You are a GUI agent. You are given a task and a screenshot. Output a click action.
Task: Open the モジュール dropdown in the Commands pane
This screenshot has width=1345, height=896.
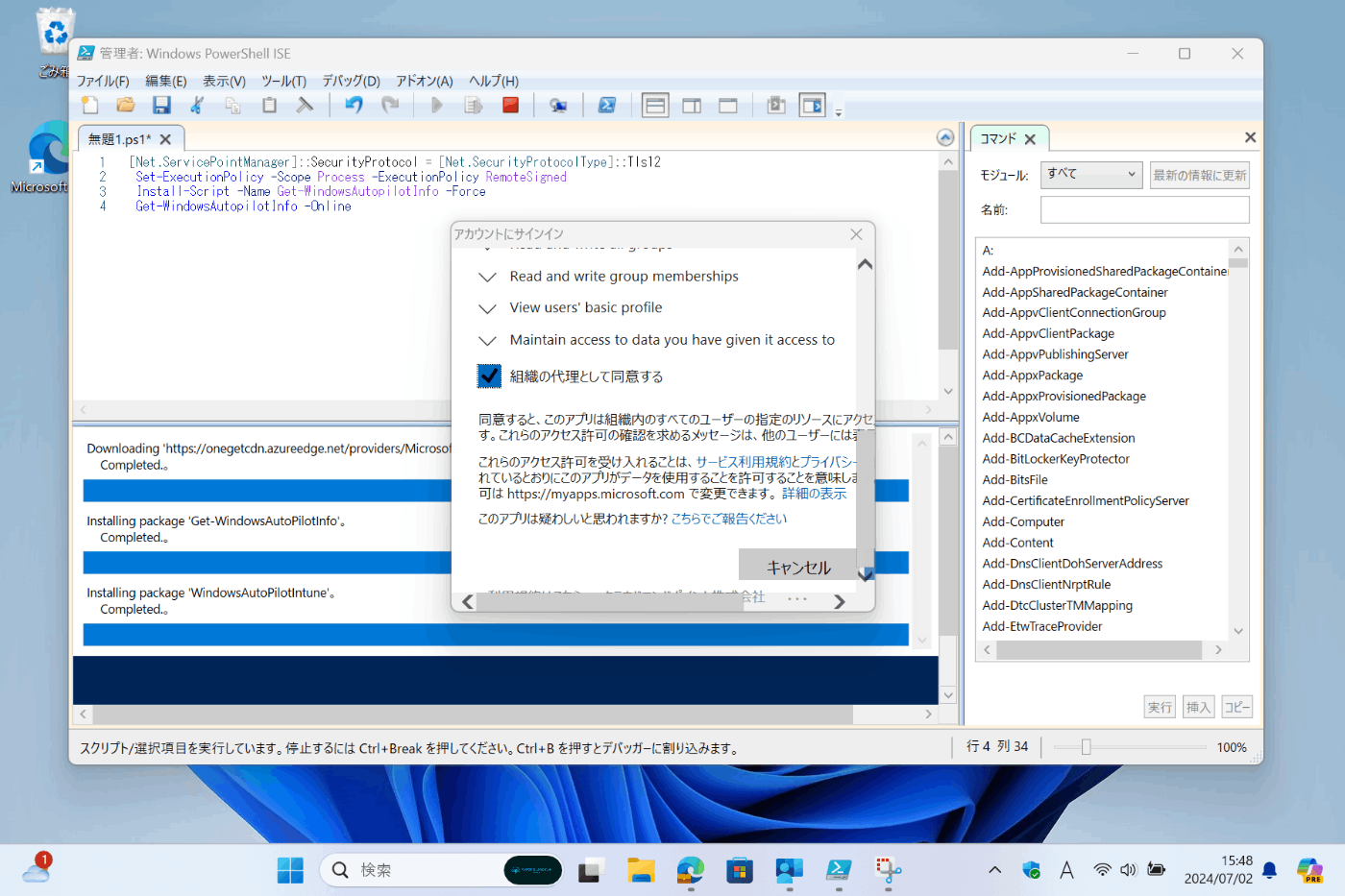click(x=1090, y=174)
